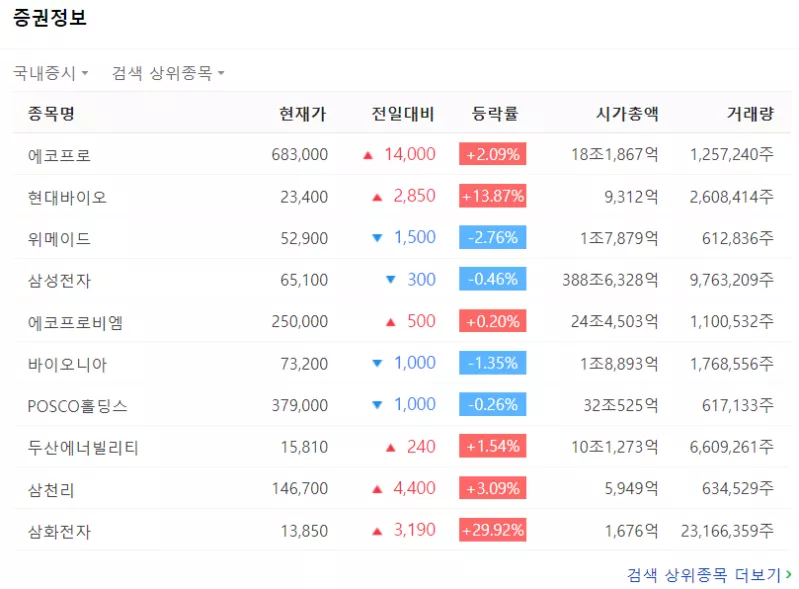The image size is (799, 589).
Task: Open the 삼성전자 stock
Action: click(59, 280)
